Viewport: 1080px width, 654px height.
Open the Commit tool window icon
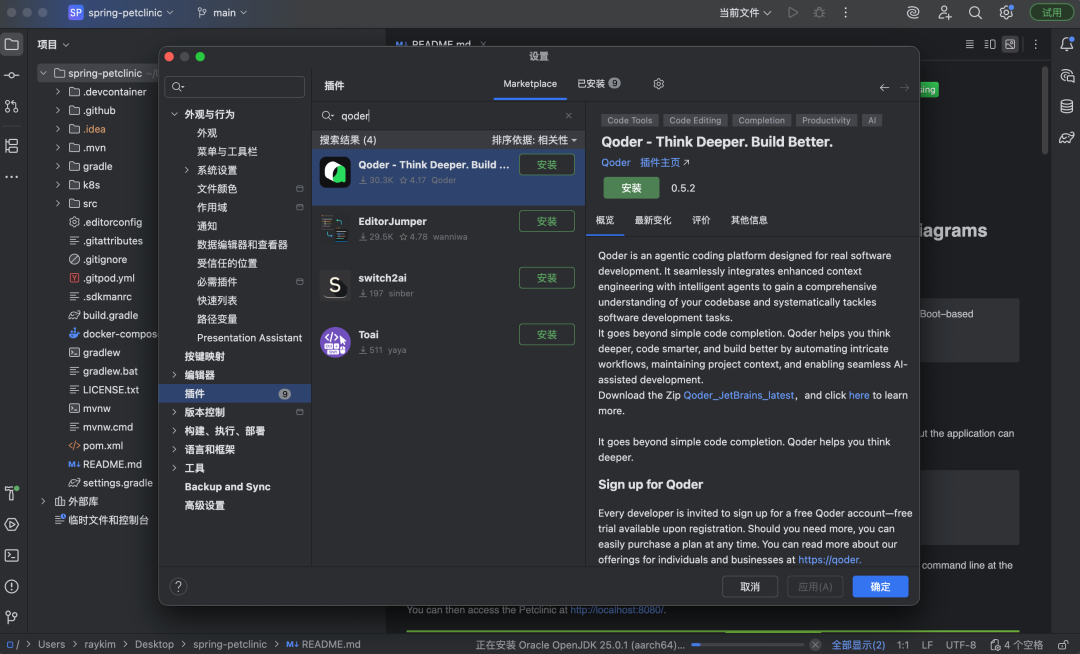pos(12,75)
